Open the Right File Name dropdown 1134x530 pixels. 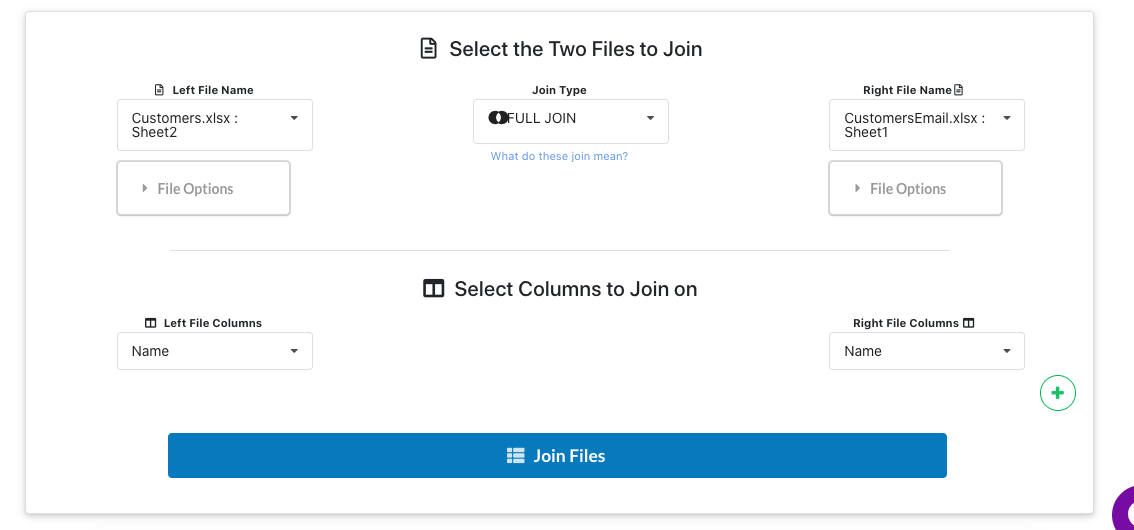[x=926, y=125]
